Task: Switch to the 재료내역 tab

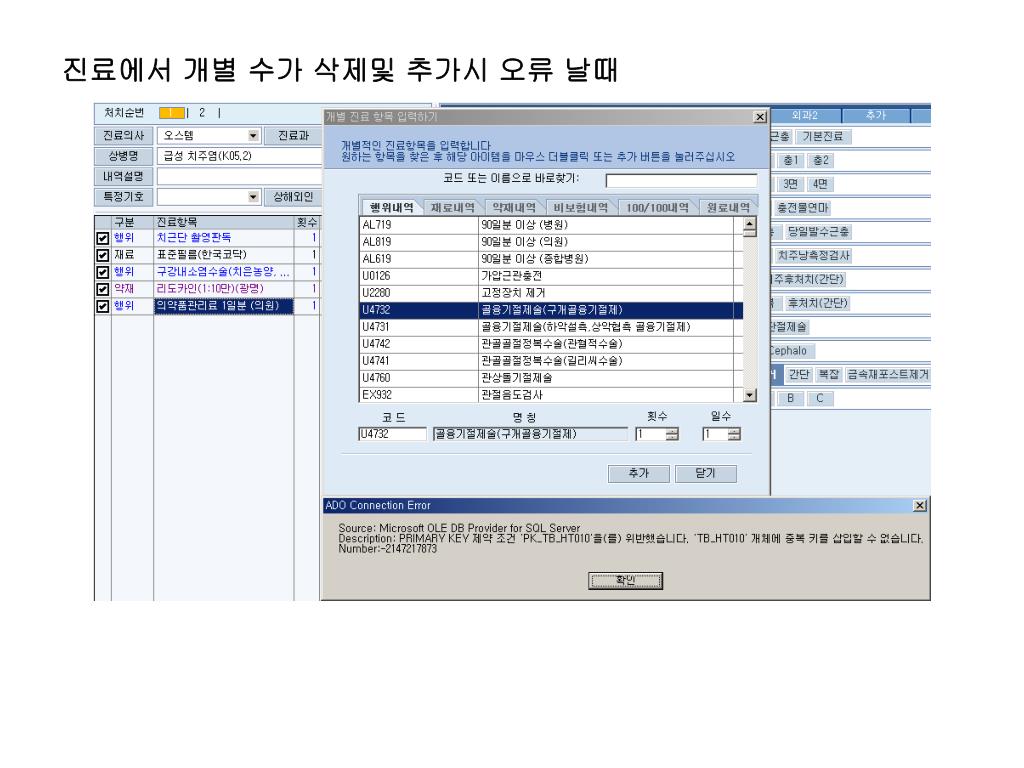Action: [453, 208]
